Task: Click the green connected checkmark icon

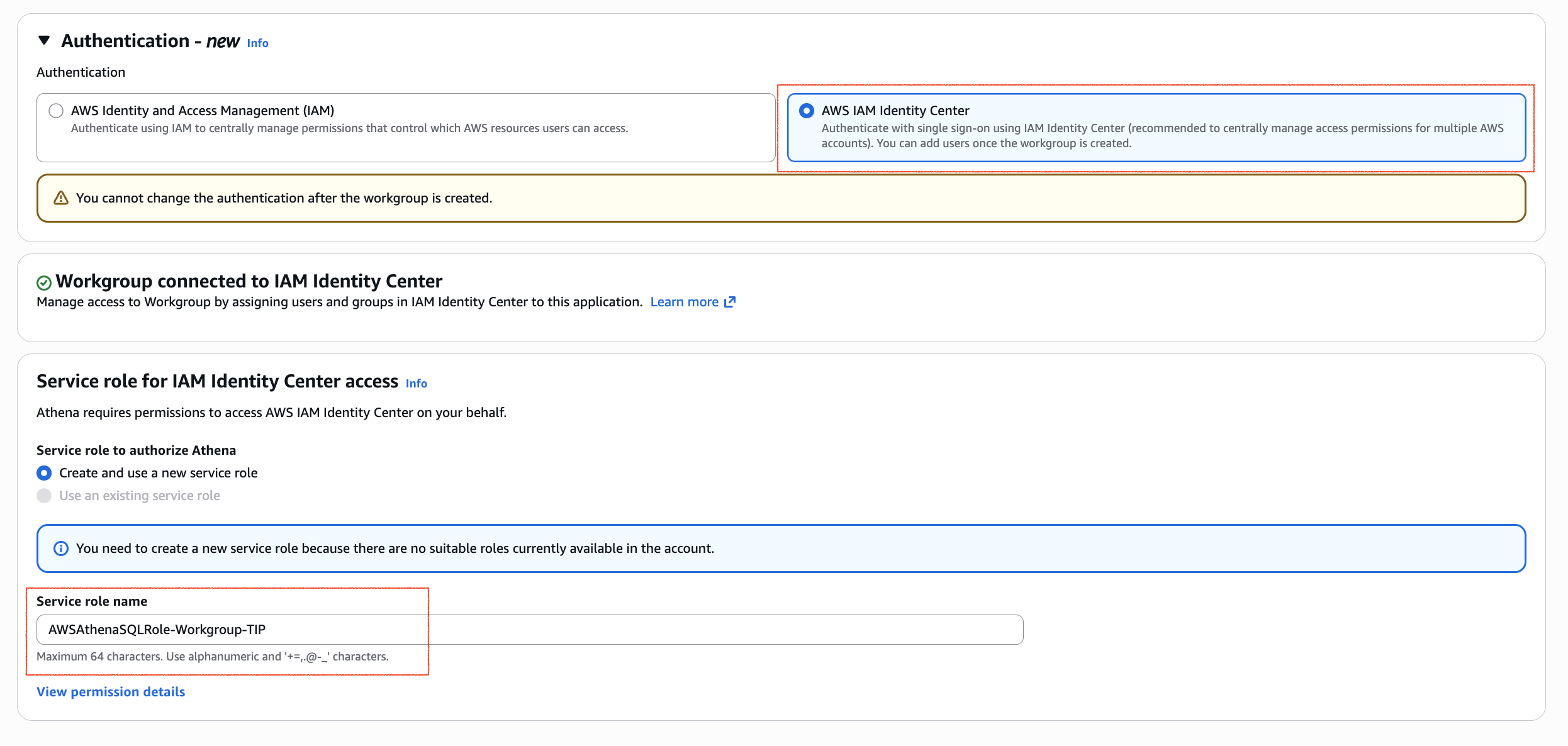Action: click(x=44, y=282)
